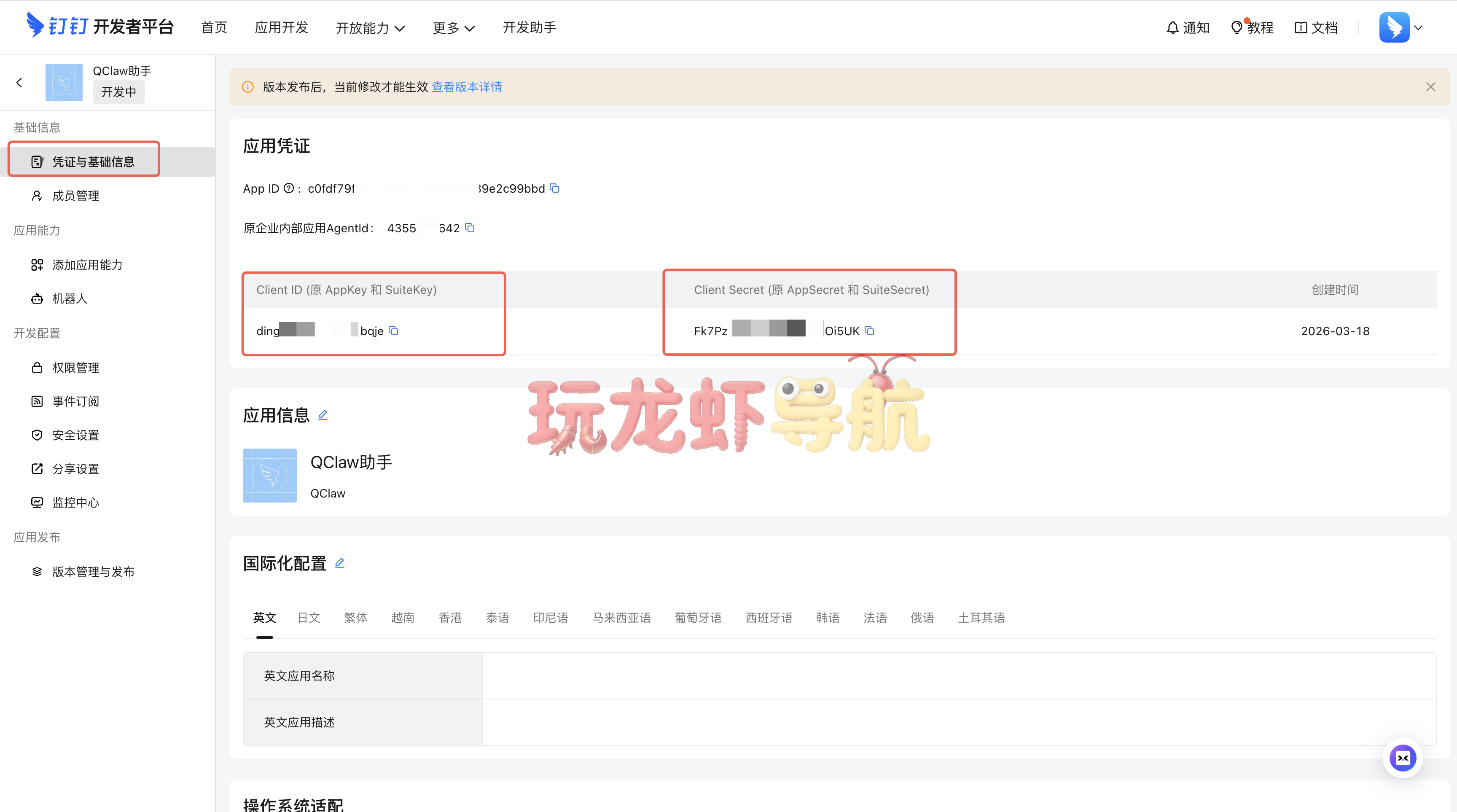Show help for App ID

pyautogui.click(x=288, y=188)
